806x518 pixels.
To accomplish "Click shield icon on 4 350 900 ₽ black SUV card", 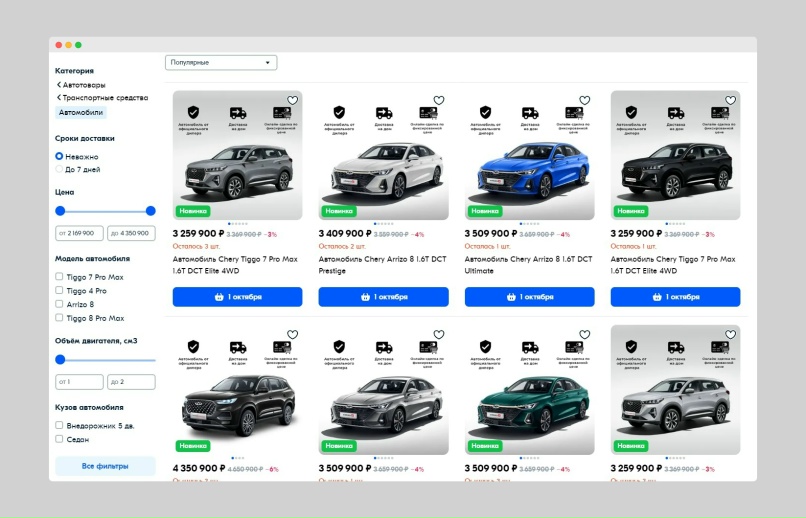I will pyautogui.click(x=193, y=346).
